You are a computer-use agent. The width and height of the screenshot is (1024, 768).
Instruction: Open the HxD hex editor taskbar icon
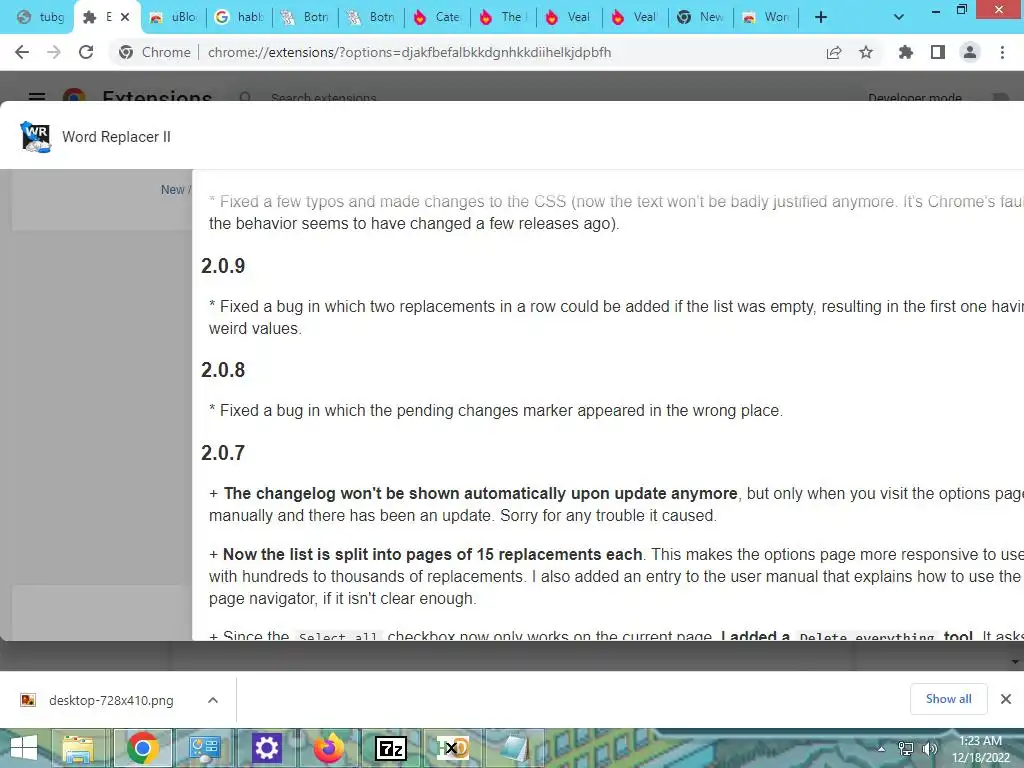tap(453, 748)
